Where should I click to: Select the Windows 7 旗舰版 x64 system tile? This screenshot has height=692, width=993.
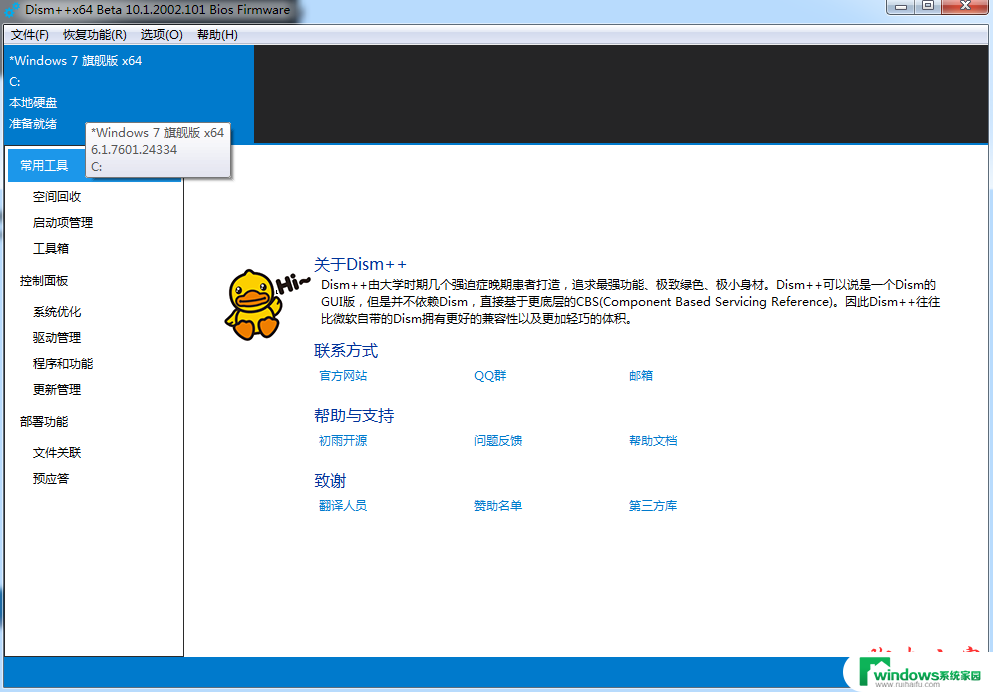tap(129, 94)
